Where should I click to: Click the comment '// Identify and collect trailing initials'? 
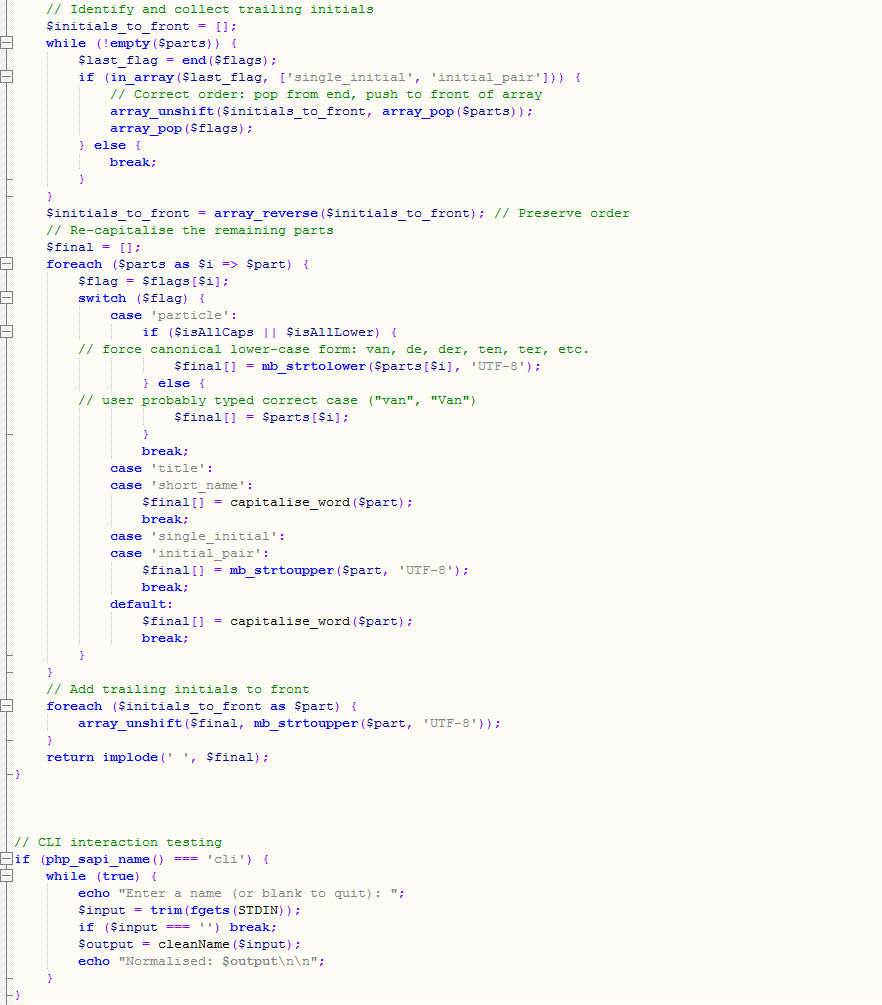click(210, 9)
